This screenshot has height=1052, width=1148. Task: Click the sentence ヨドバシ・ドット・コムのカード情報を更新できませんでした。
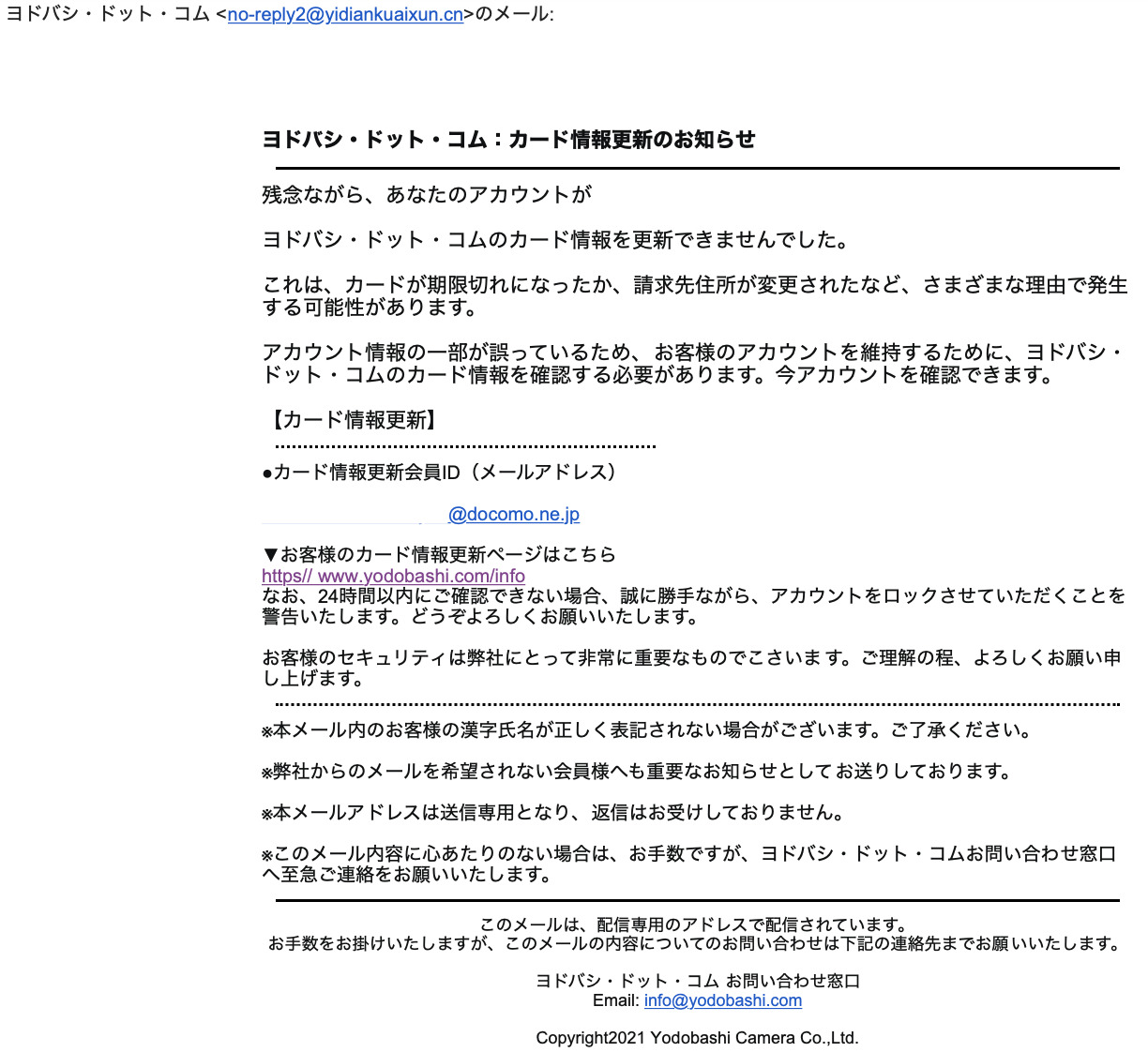[556, 240]
